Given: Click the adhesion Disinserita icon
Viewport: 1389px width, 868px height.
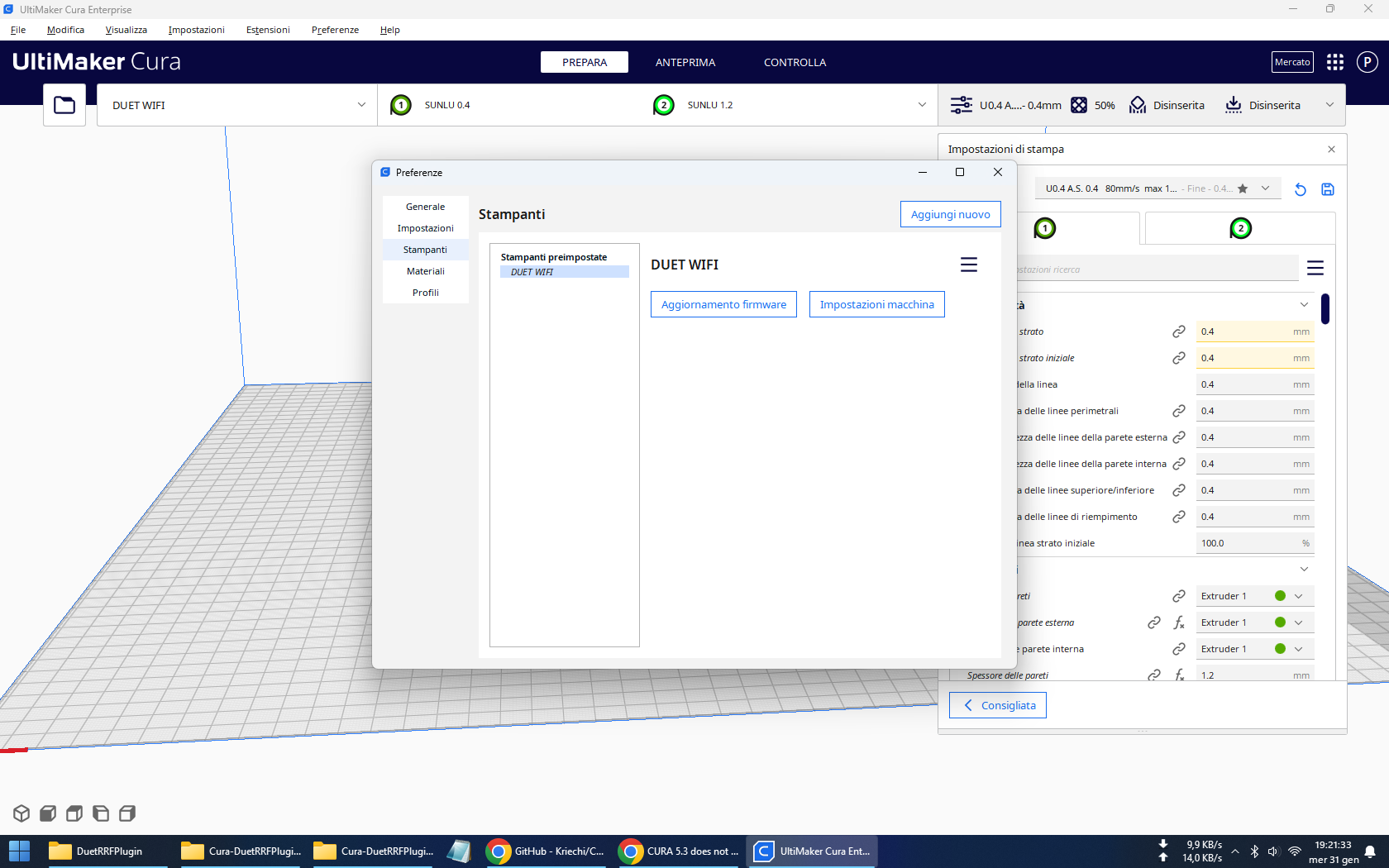Looking at the screenshot, I should click(x=1234, y=105).
